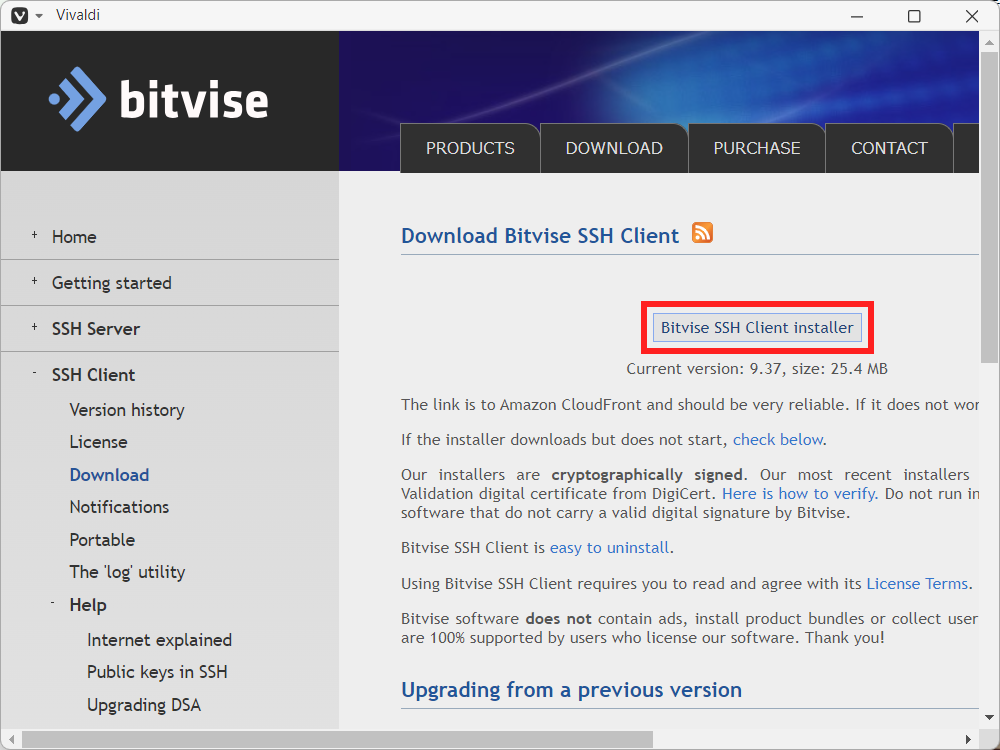
Task: Click the scroll down arrow
Action: click(989, 717)
